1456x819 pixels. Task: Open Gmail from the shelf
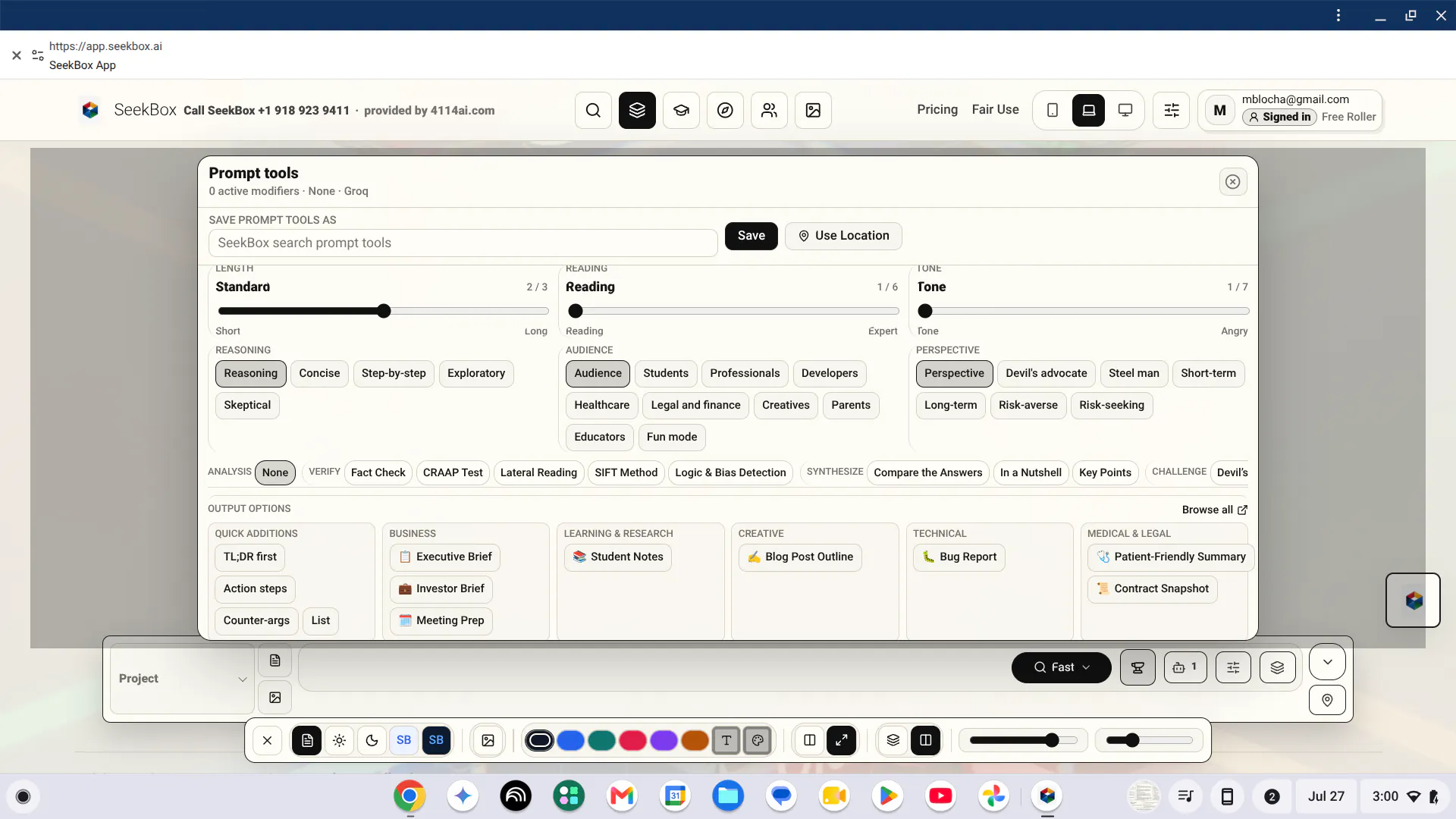(622, 795)
